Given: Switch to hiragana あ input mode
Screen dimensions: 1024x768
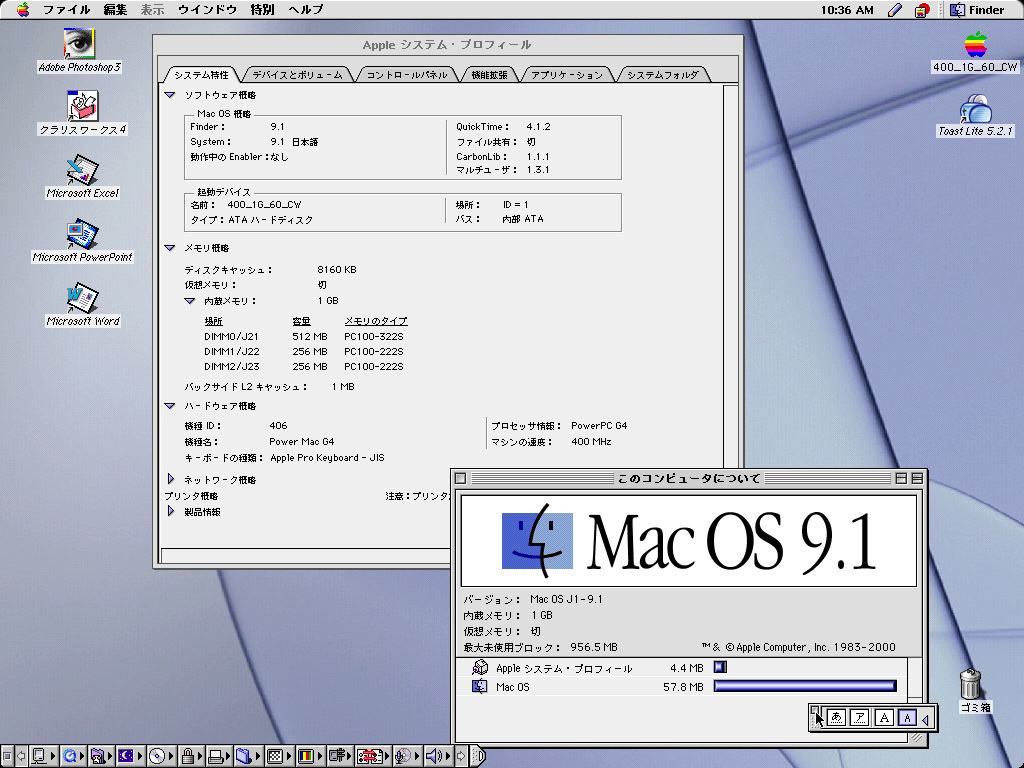Looking at the screenshot, I should click(837, 718).
